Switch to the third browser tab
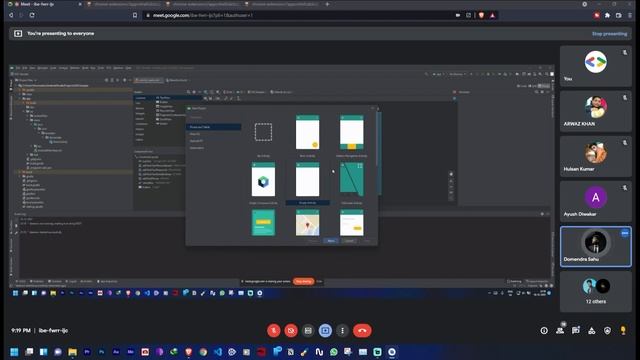 click(202, 4)
